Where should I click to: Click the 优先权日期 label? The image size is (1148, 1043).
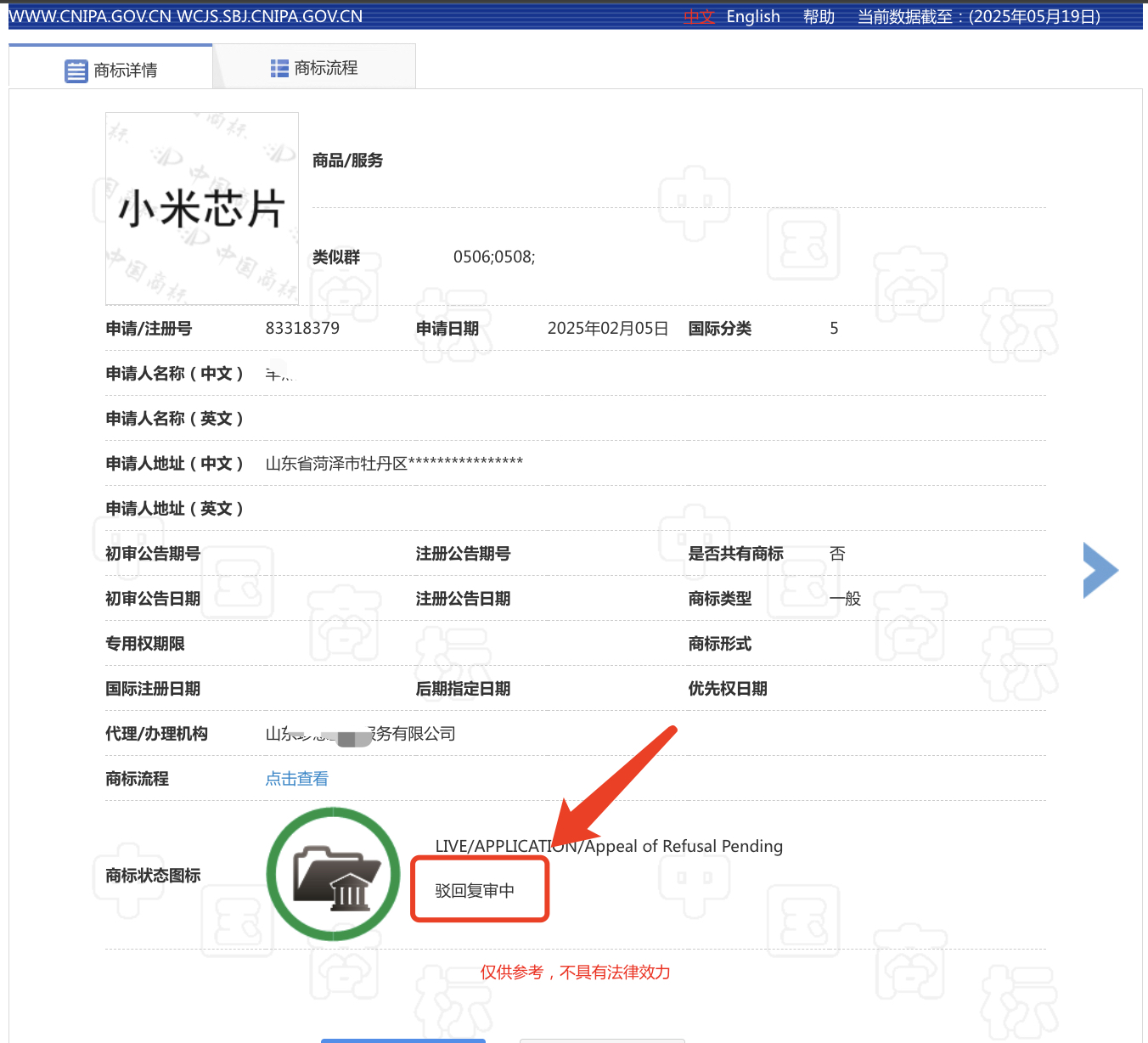coord(728,689)
